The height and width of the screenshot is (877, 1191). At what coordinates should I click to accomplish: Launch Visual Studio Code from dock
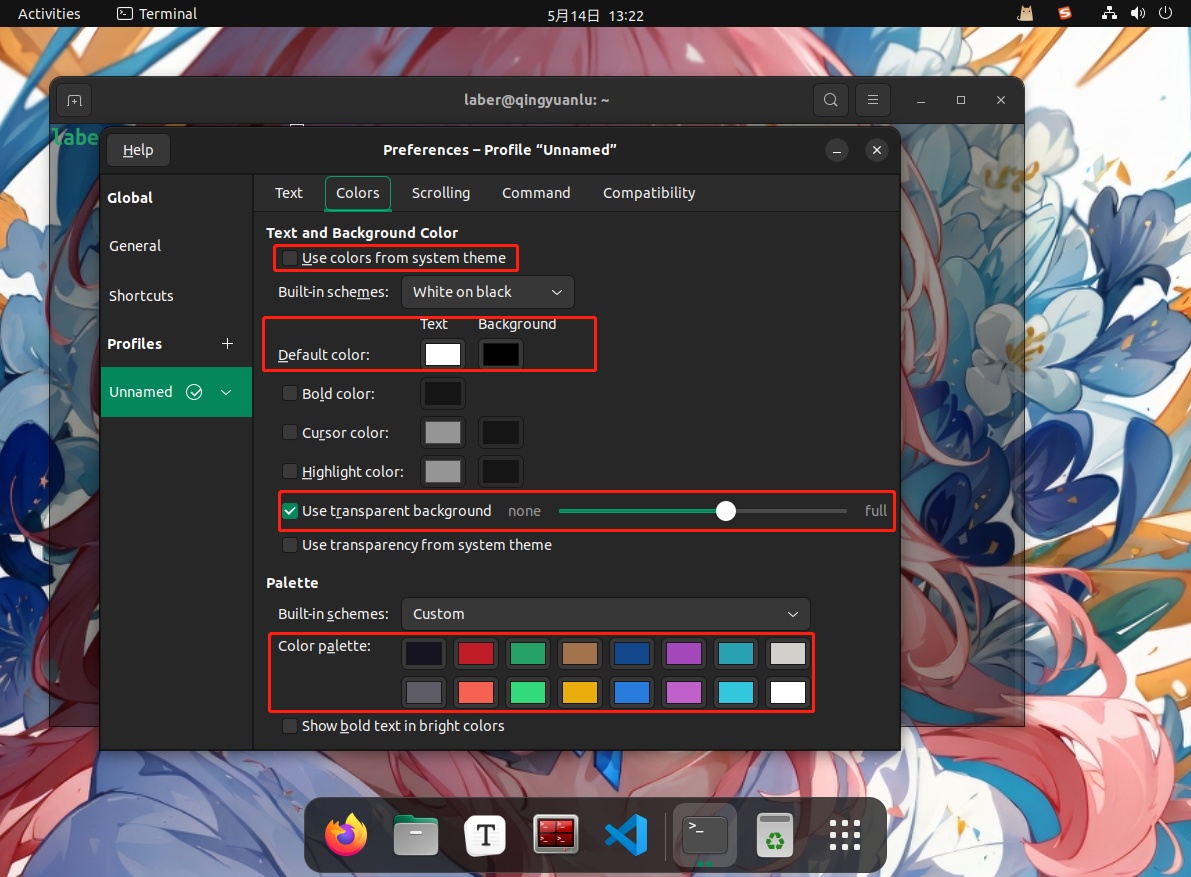(x=626, y=834)
